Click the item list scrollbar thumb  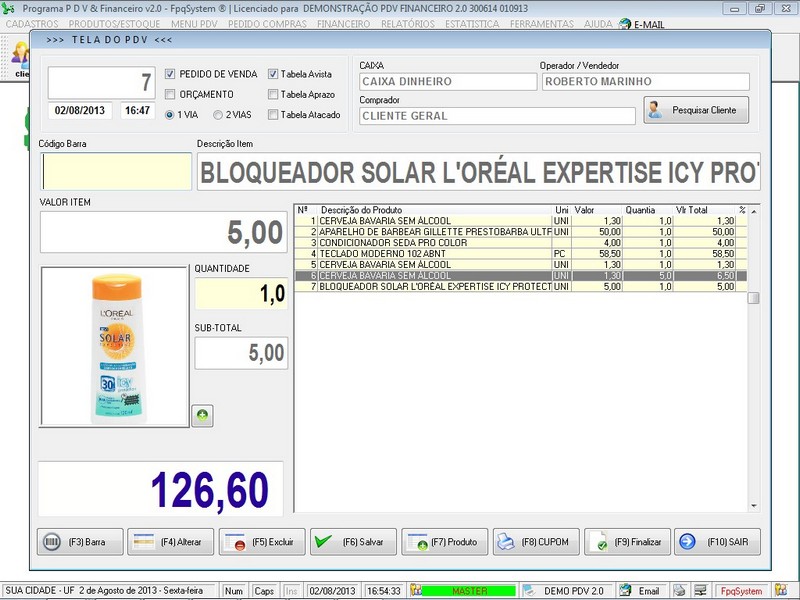(x=754, y=298)
